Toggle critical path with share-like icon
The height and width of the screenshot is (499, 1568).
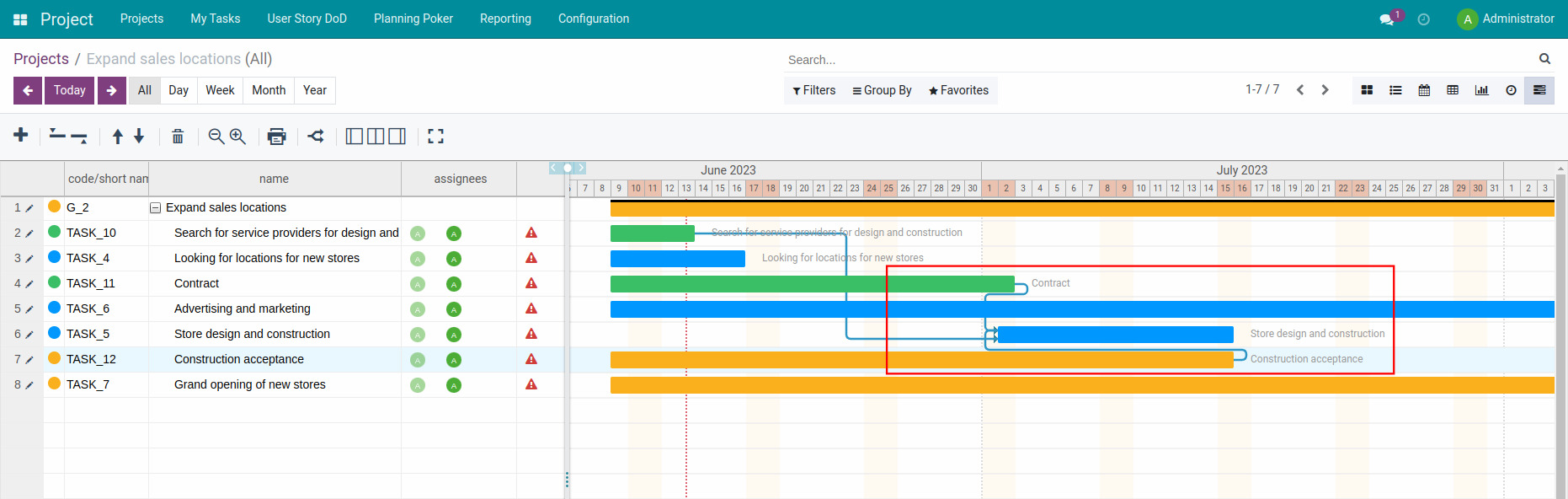316,136
